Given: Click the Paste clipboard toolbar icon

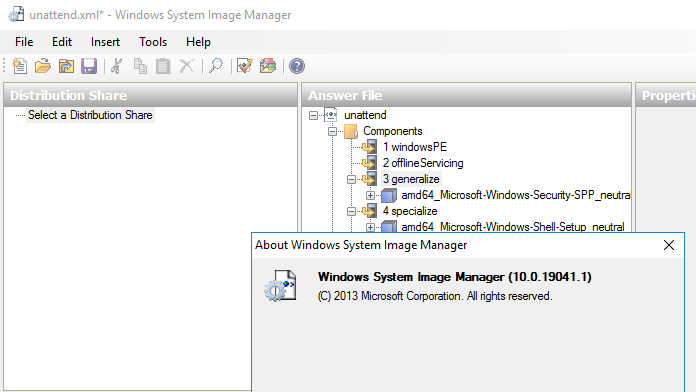Looking at the screenshot, I should coord(163,66).
